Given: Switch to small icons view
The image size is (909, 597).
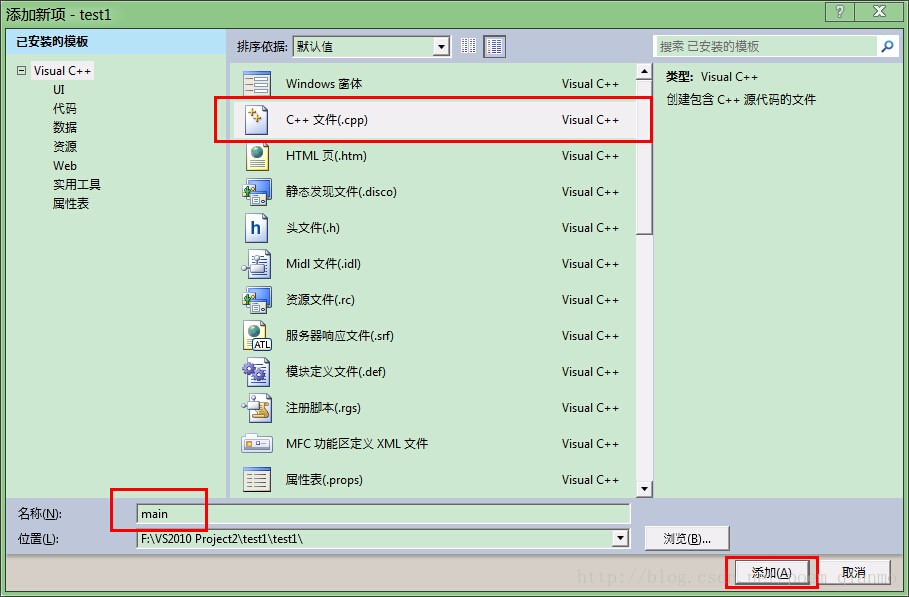Looking at the screenshot, I should click(x=469, y=46).
